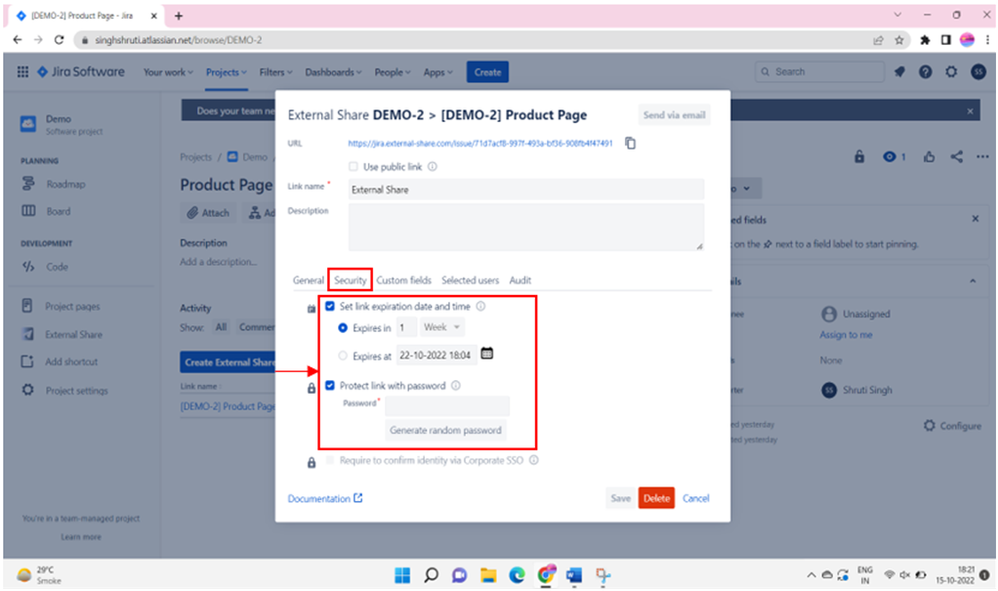
Task: Switch to the Custom fields tab
Action: (x=404, y=280)
